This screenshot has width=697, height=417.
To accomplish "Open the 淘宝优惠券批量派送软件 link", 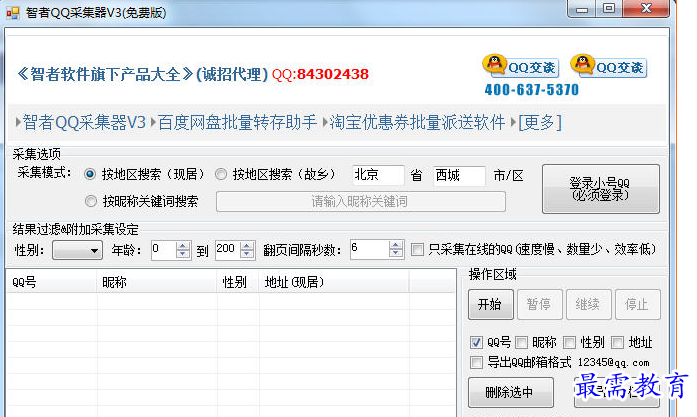I will tap(417, 122).
